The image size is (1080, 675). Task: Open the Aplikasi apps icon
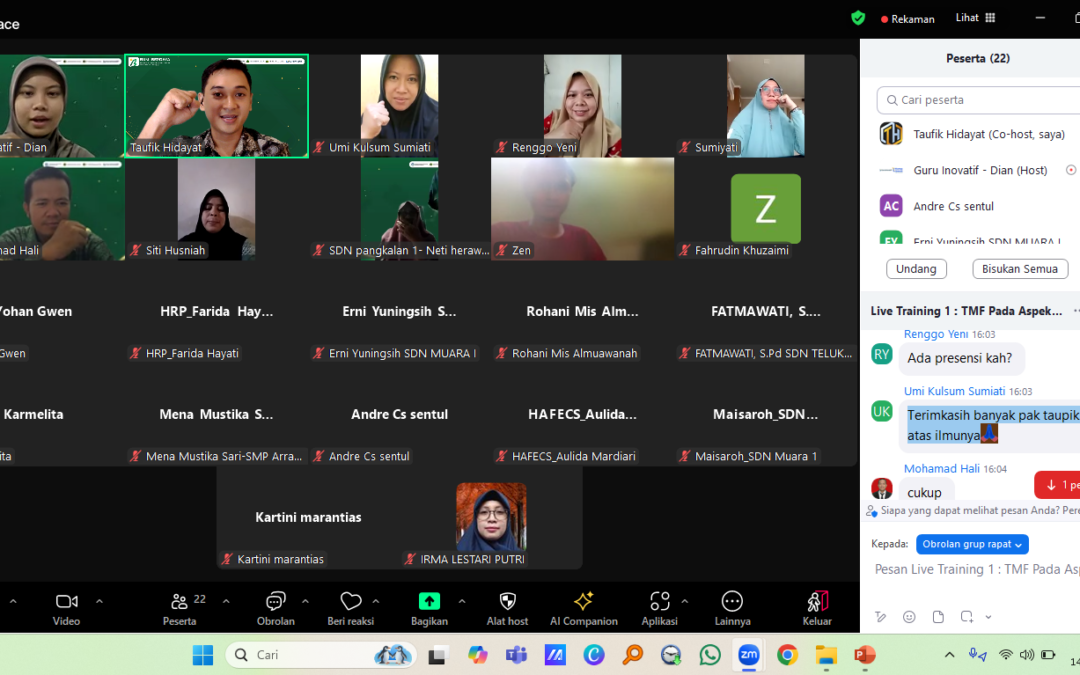(x=660, y=601)
